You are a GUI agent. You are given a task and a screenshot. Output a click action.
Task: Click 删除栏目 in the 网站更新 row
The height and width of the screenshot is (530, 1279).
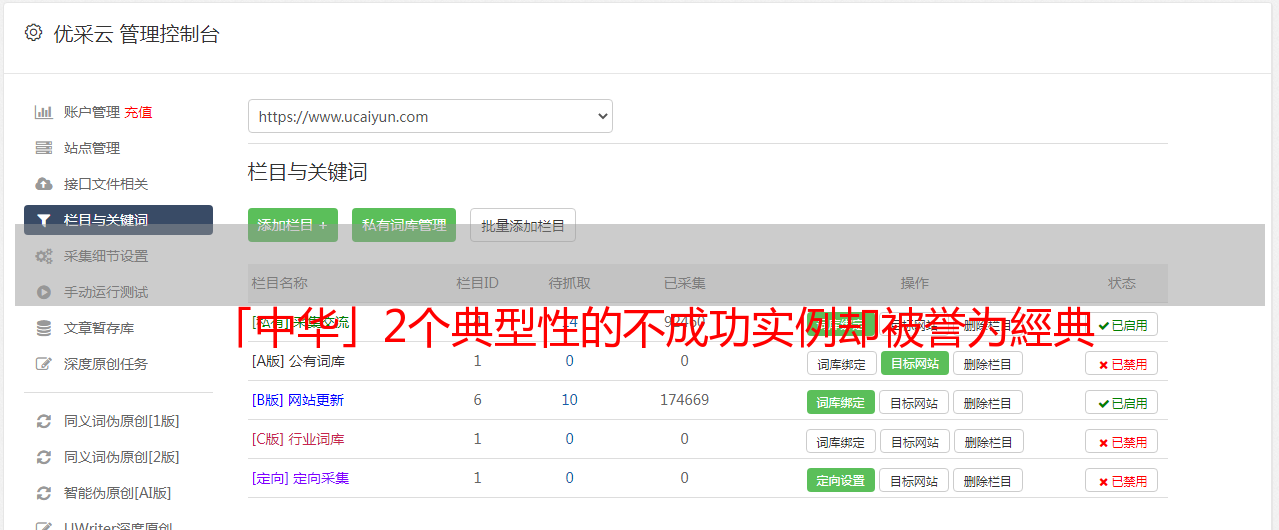click(988, 403)
